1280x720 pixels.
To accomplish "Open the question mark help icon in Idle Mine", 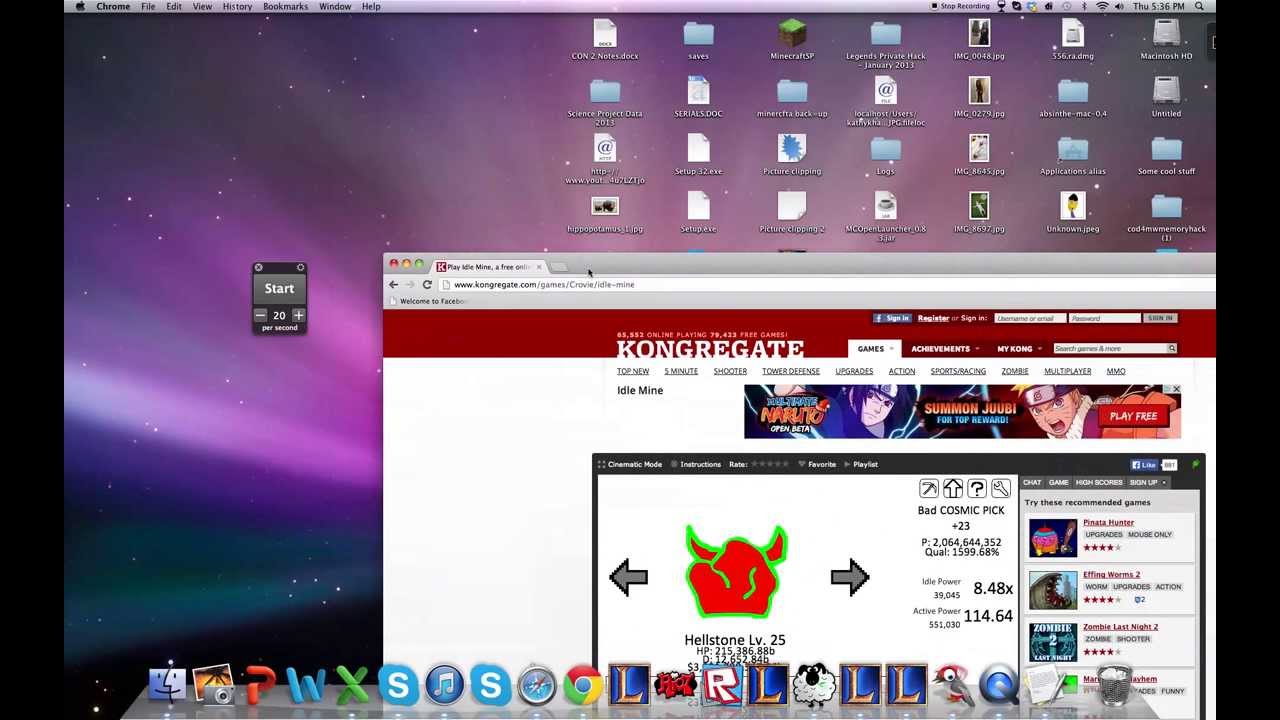I will click(x=976, y=488).
